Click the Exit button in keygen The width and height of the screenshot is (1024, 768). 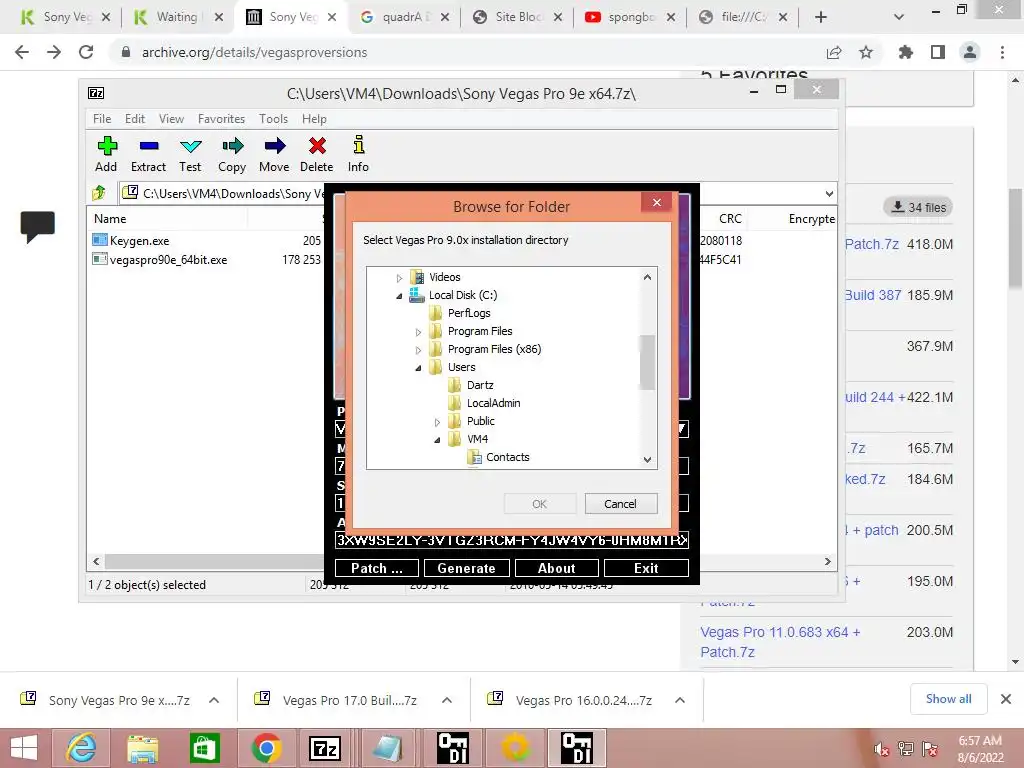[x=646, y=568]
